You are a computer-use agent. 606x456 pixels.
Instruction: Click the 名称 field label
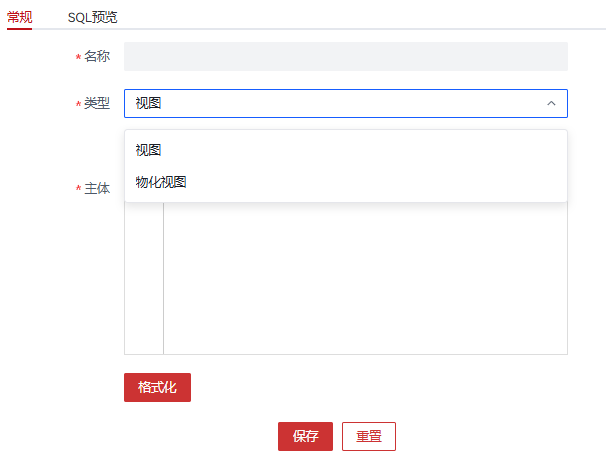pyautogui.click(x=97, y=57)
